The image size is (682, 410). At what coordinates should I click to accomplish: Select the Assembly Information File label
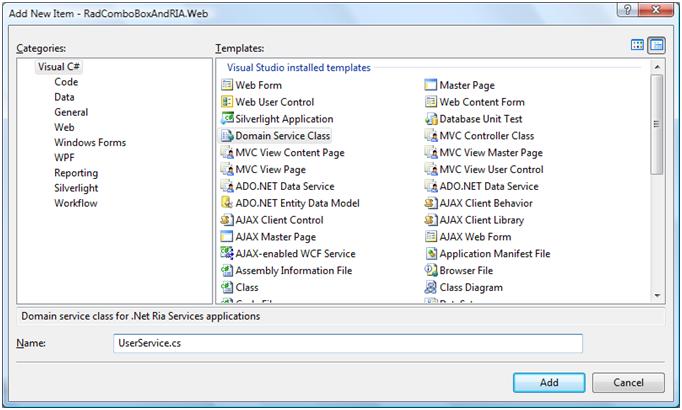pyautogui.click(x=294, y=270)
